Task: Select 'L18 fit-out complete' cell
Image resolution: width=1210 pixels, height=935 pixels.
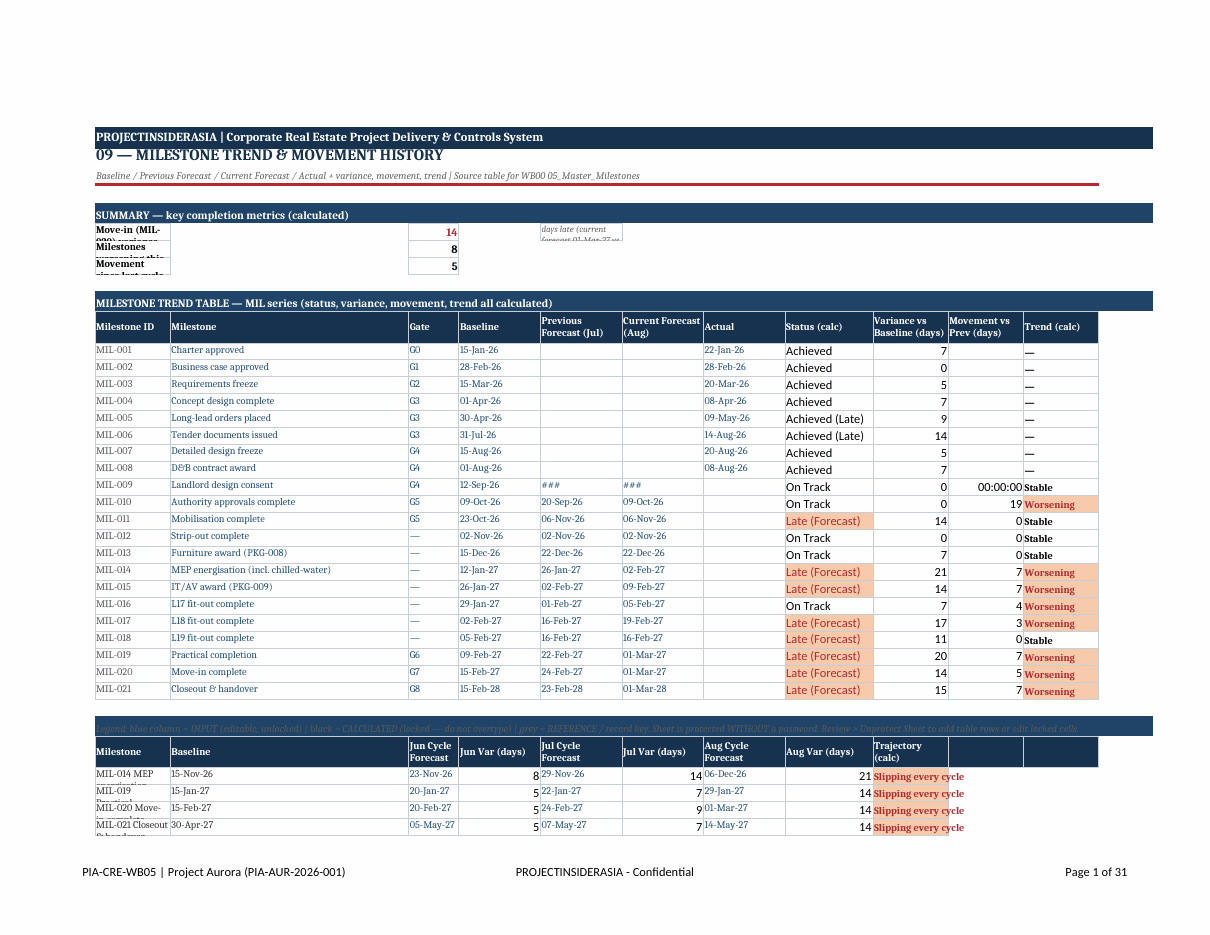Action: point(289,622)
